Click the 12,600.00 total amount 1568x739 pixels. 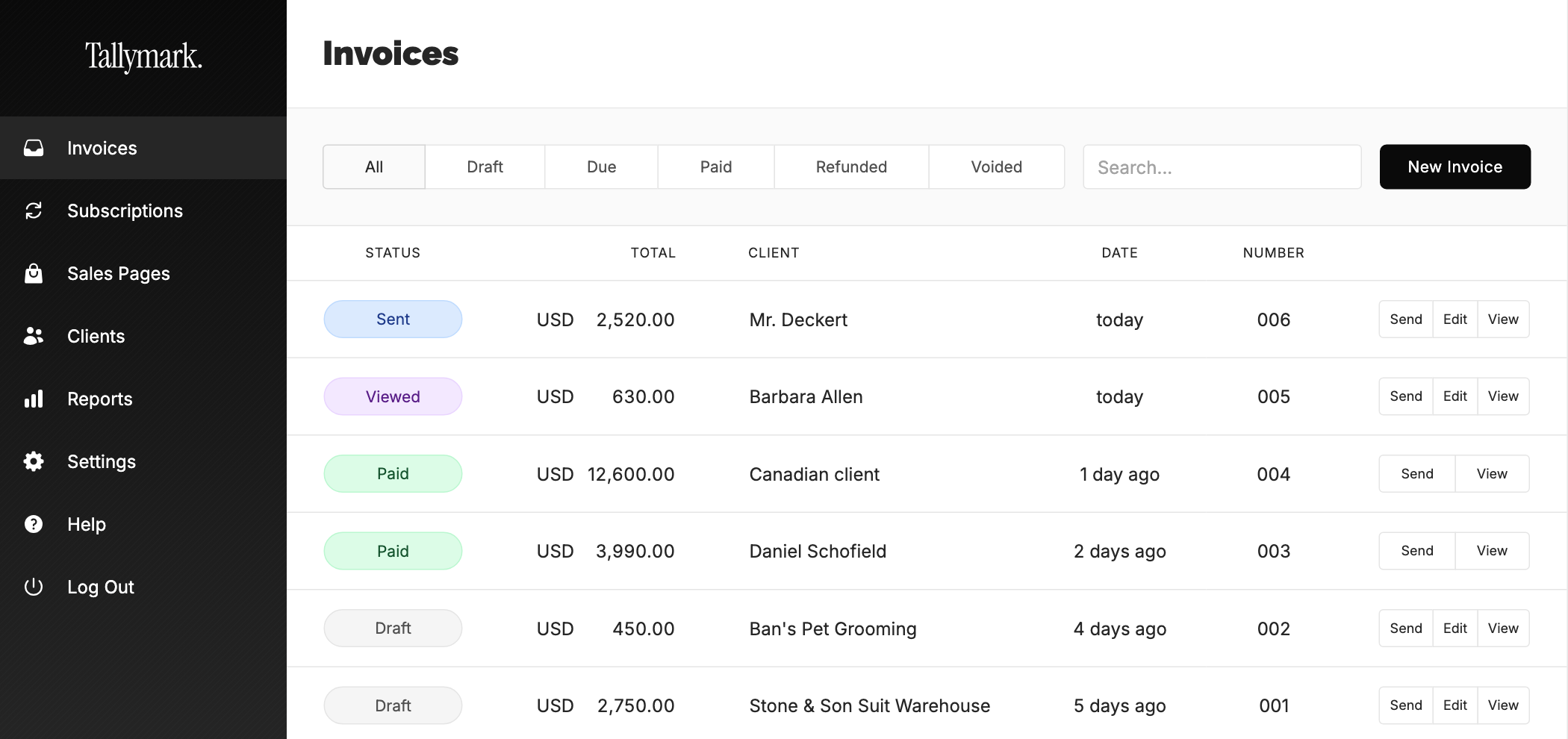631,474
